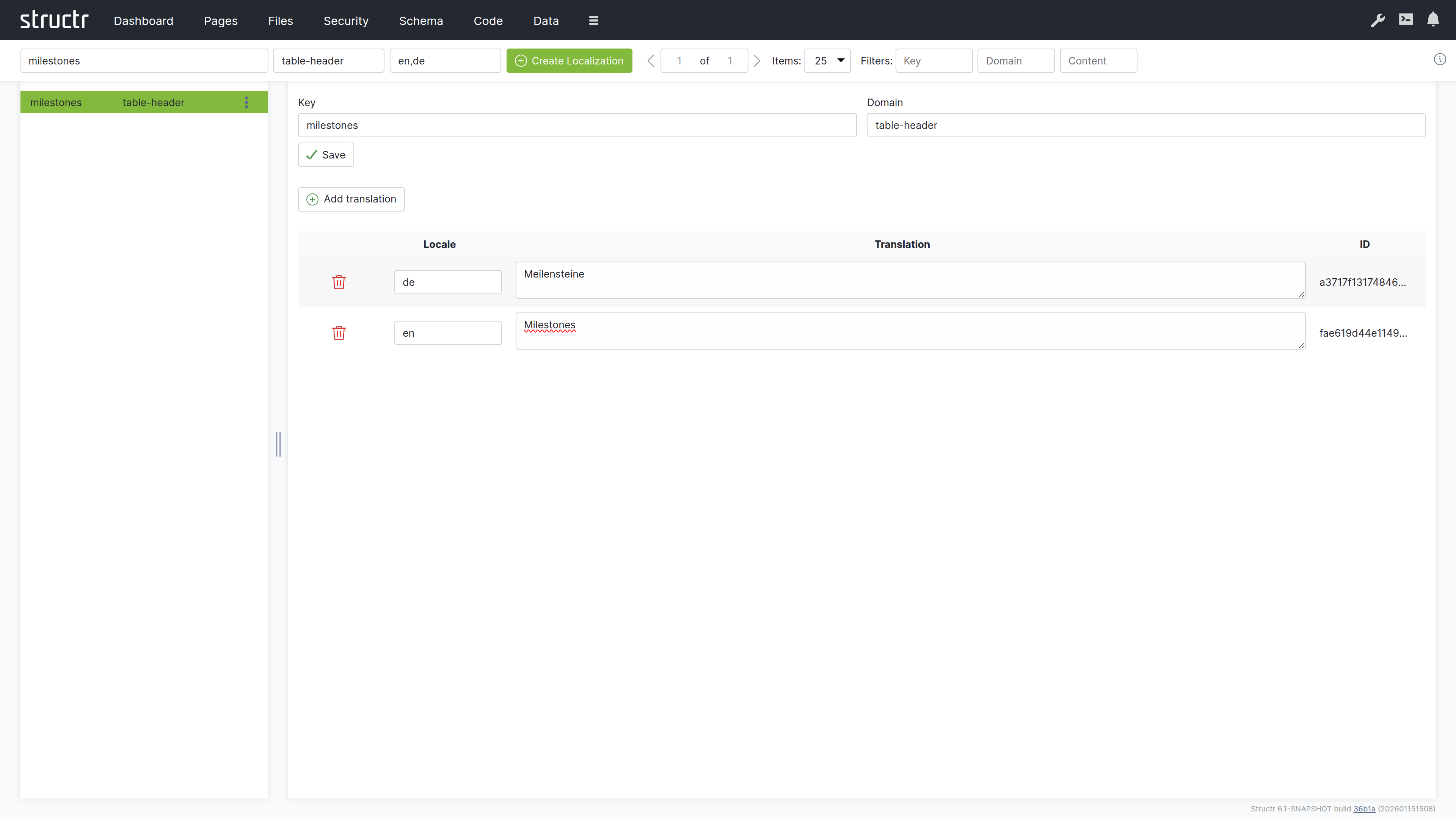Open the wrench configuration icon
The height and width of the screenshot is (819, 1456).
1378,20
